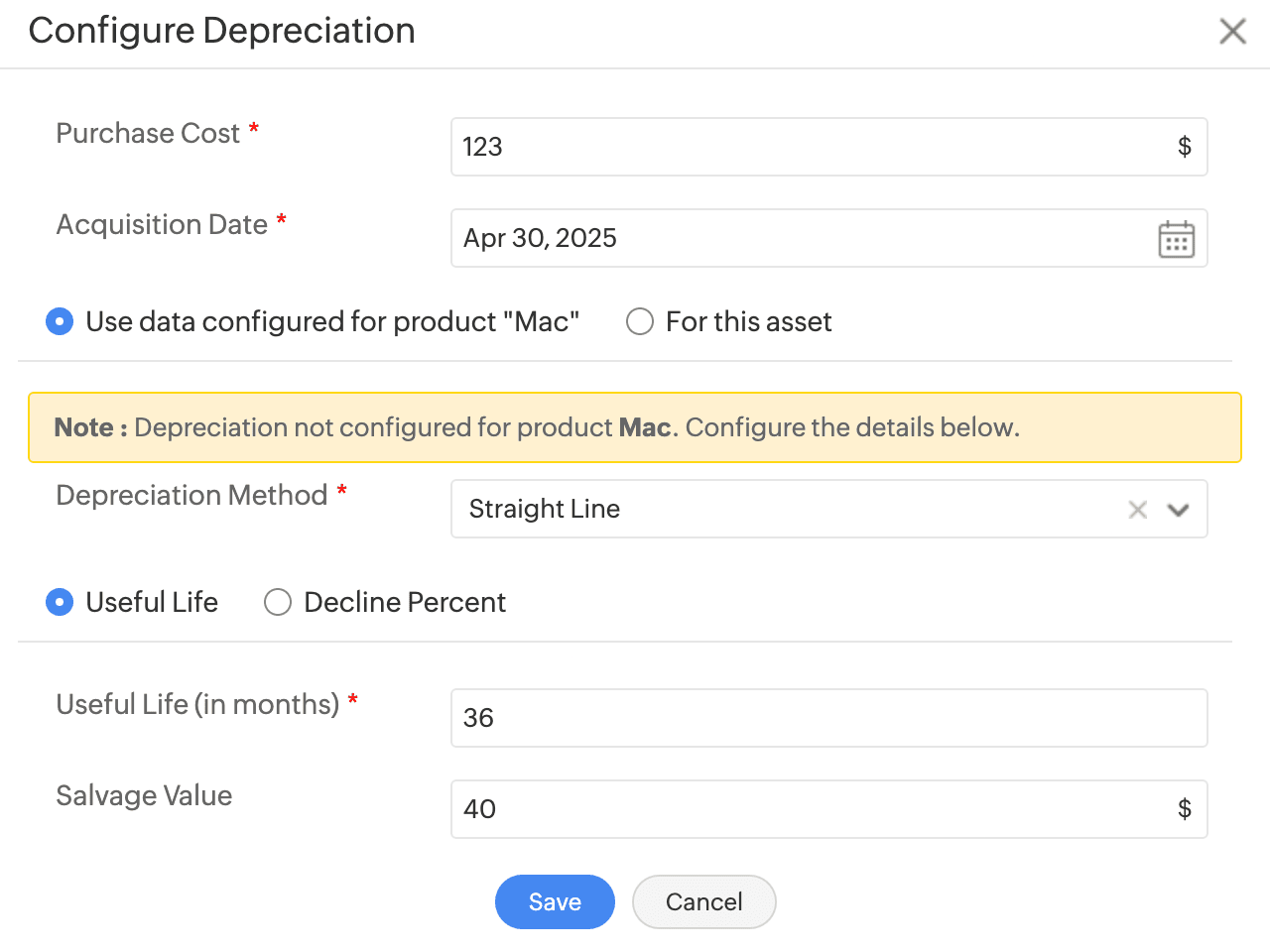Viewport: 1270px width, 952px height.
Task: Click the Depreciation Method label
Action: [191, 495]
